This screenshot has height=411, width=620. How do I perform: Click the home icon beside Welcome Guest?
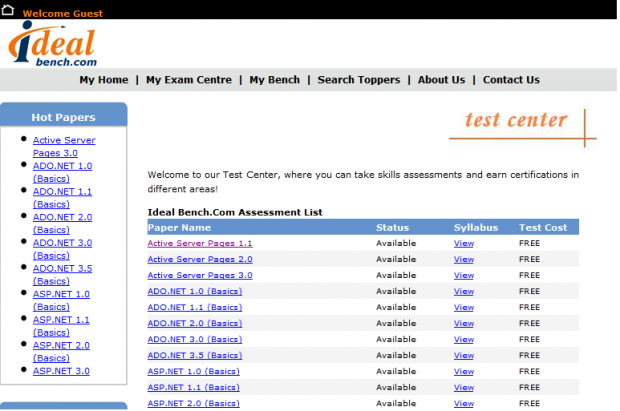click(9, 13)
